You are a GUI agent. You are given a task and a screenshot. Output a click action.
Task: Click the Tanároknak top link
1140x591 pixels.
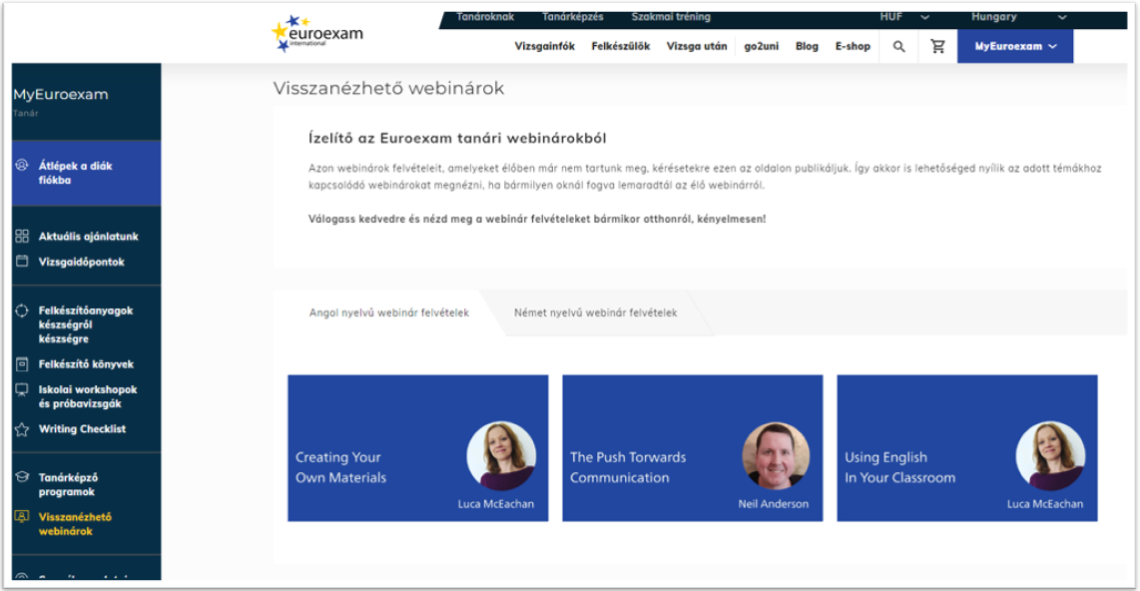(x=485, y=17)
